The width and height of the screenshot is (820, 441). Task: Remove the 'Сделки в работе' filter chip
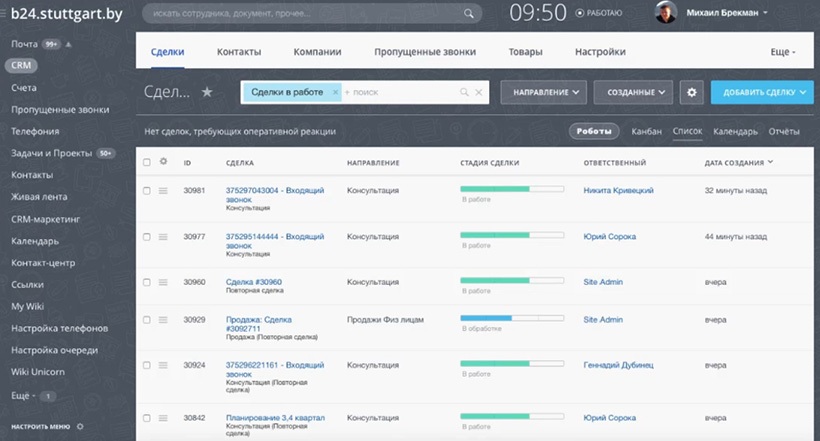(x=335, y=92)
